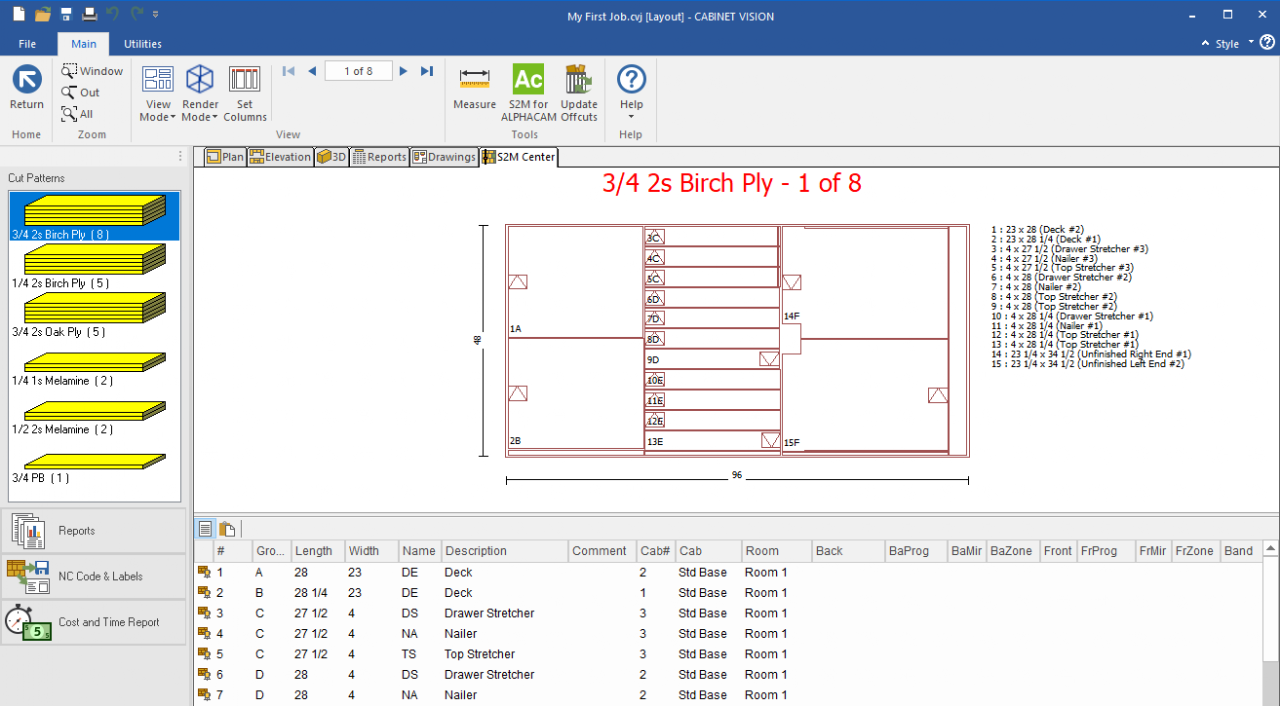Choose the Zoom All tool
1280x706 pixels.
pos(78,114)
